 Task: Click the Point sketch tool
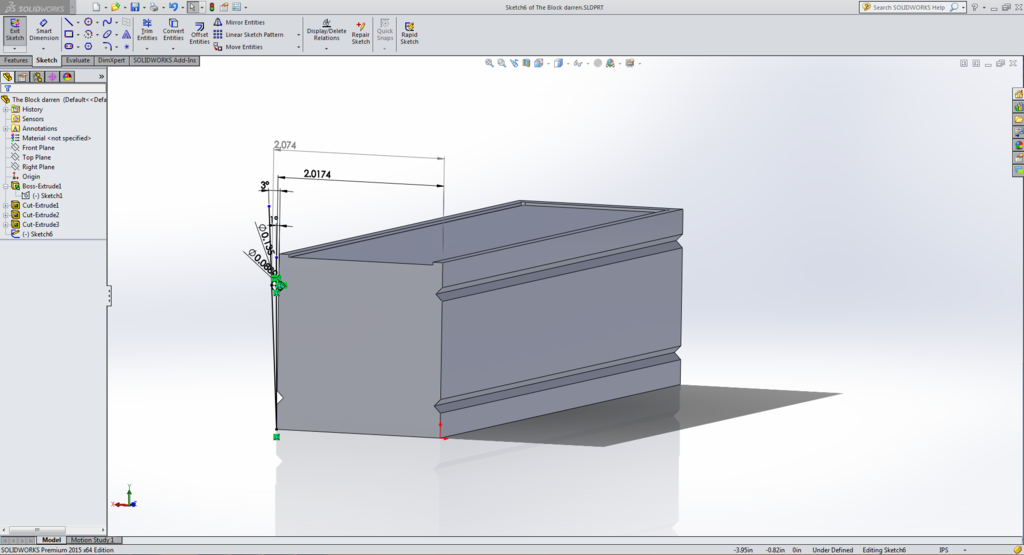[x=127, y=46]
